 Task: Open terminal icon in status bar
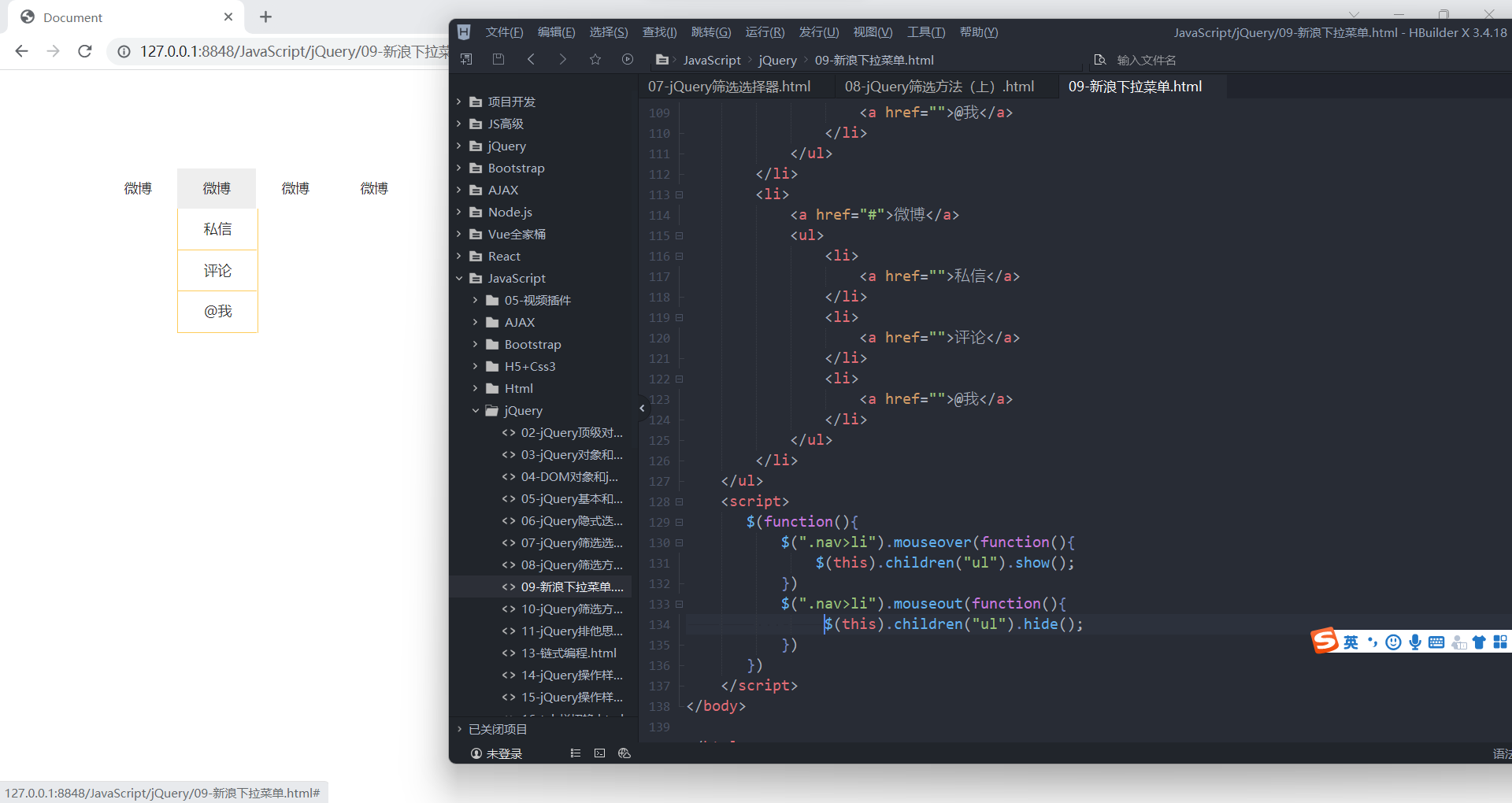pyautogui.click(x=600, y=753)
